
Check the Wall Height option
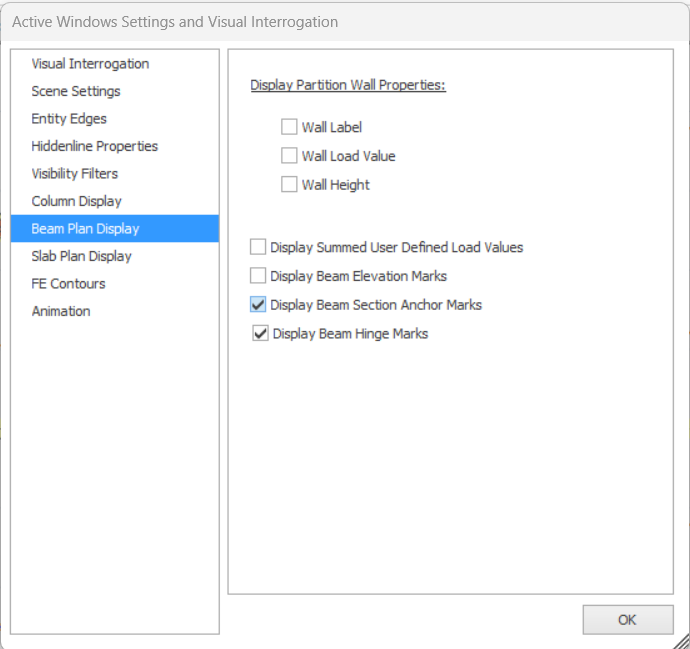(x=289, y=185)
